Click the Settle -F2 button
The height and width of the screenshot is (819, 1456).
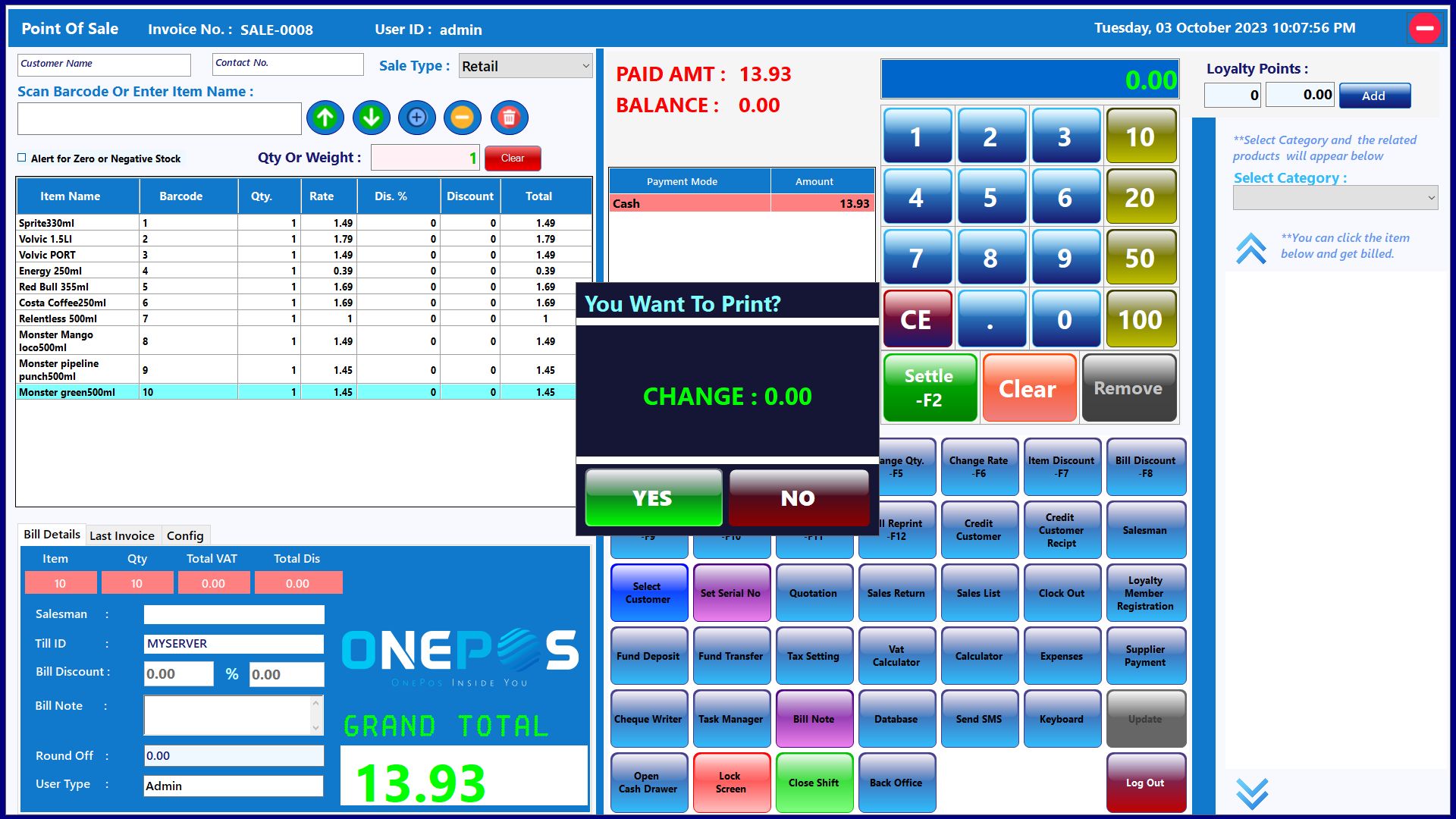930,388
